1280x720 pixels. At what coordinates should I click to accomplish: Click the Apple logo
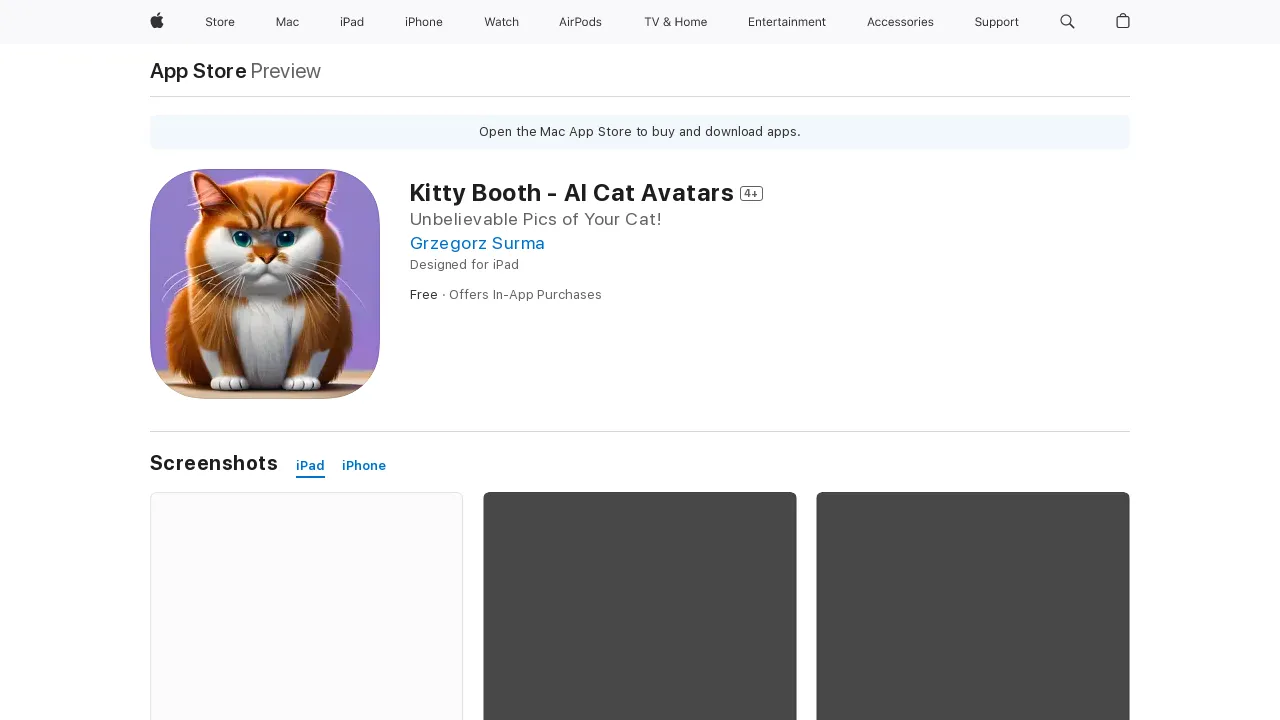pos(156,22)
